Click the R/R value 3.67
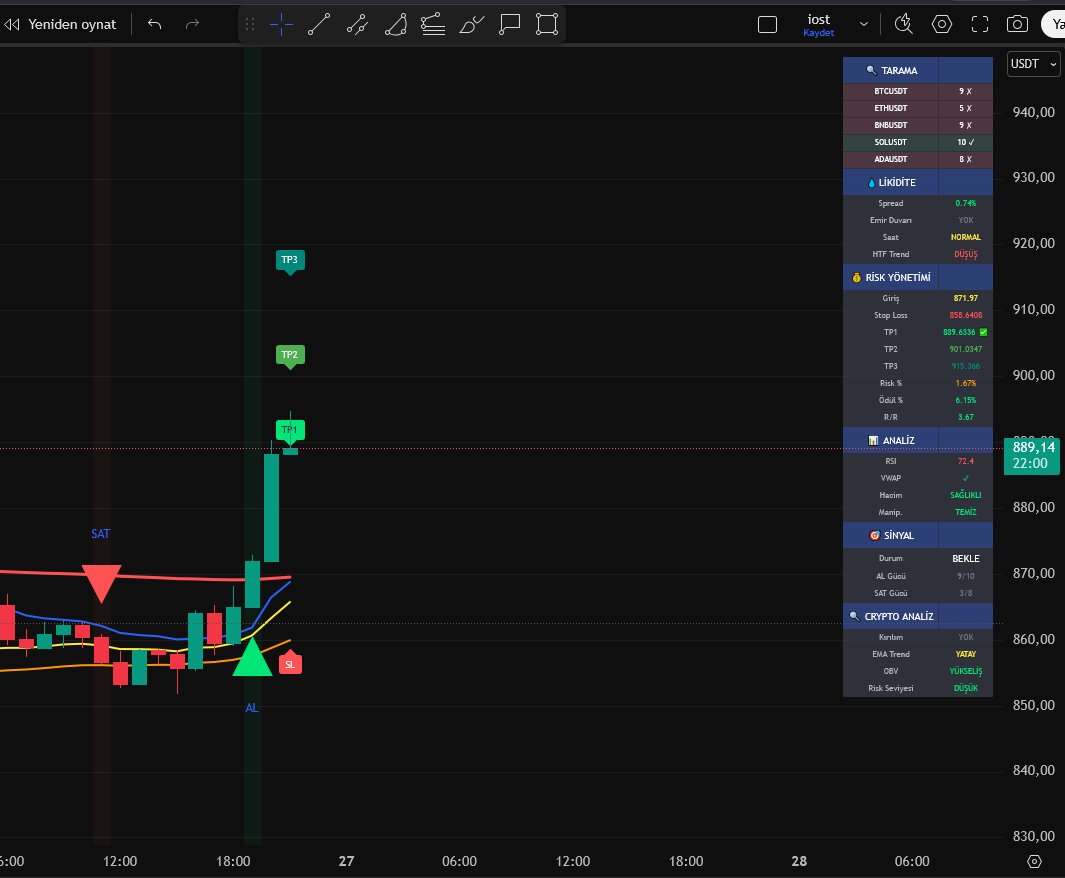This screenshot has height=878, width=1065. coord(966,417)
